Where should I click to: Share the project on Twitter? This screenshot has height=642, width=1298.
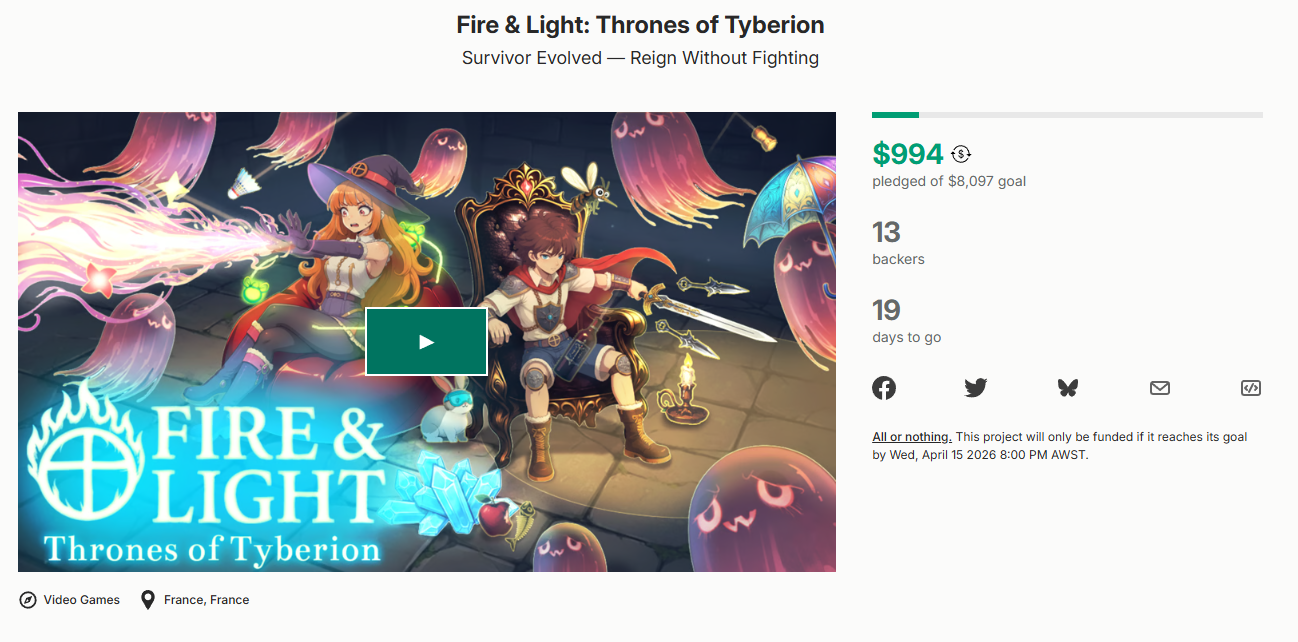976,388
